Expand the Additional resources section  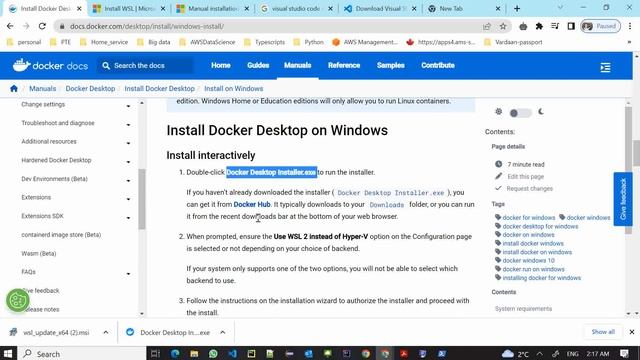coord(128,143)
